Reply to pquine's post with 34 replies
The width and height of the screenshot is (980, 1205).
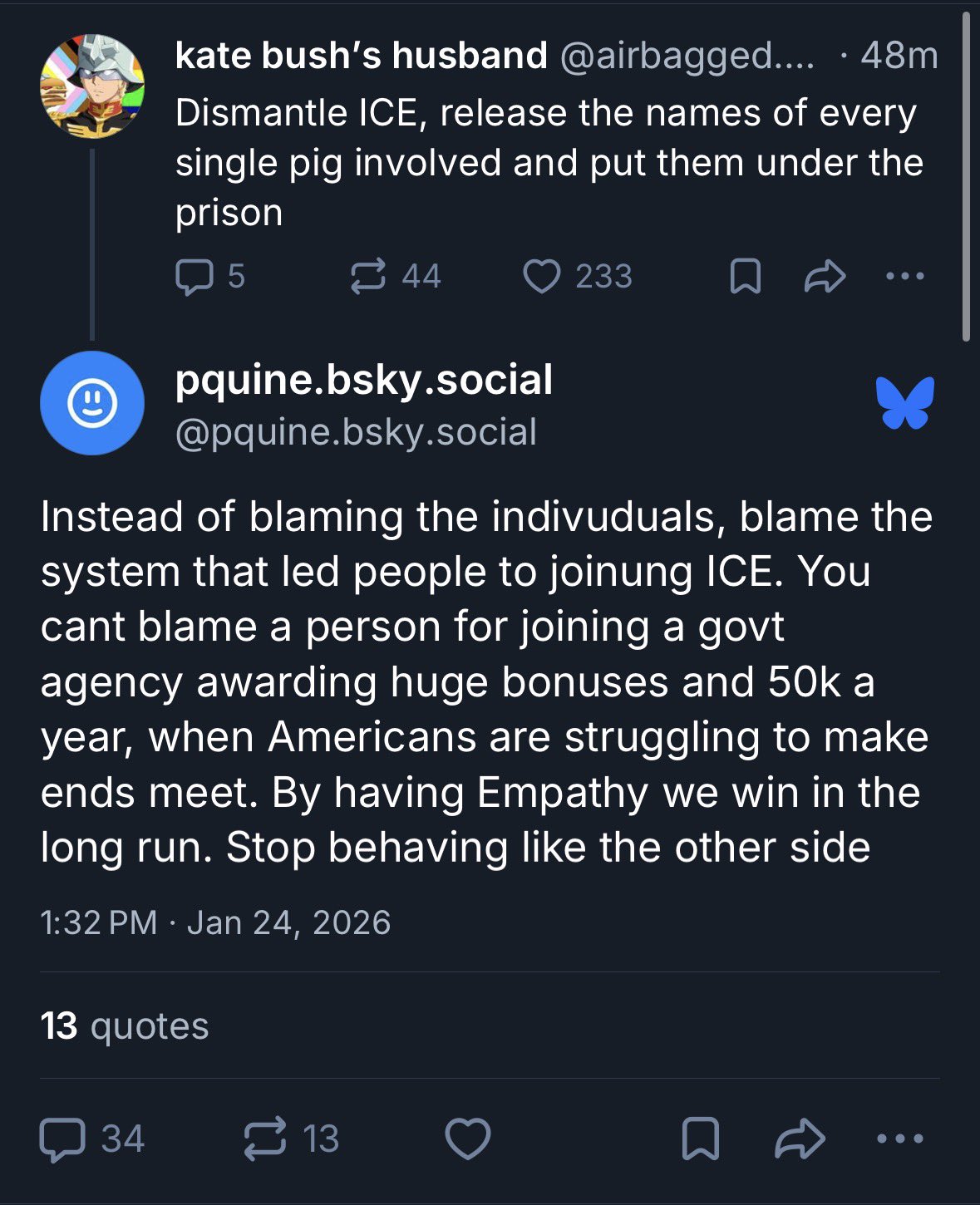[x=62, y=1139]
